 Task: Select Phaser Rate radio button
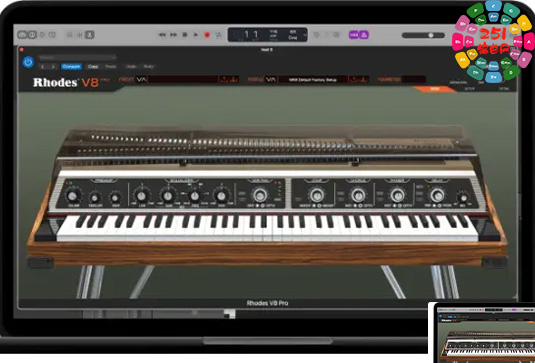click(x=395, y=206)
